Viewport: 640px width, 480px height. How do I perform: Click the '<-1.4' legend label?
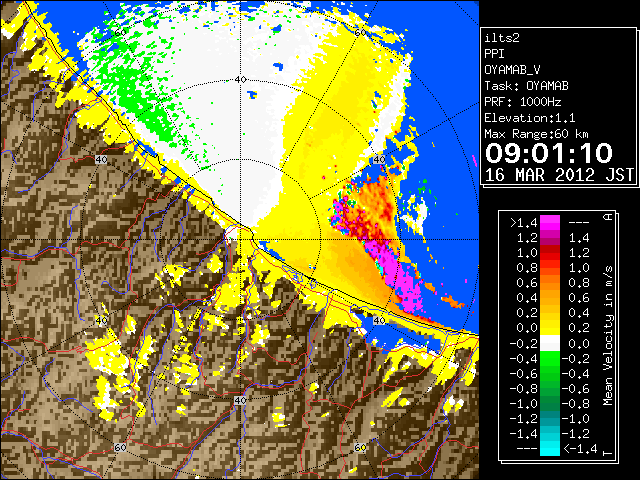point(580,449)
